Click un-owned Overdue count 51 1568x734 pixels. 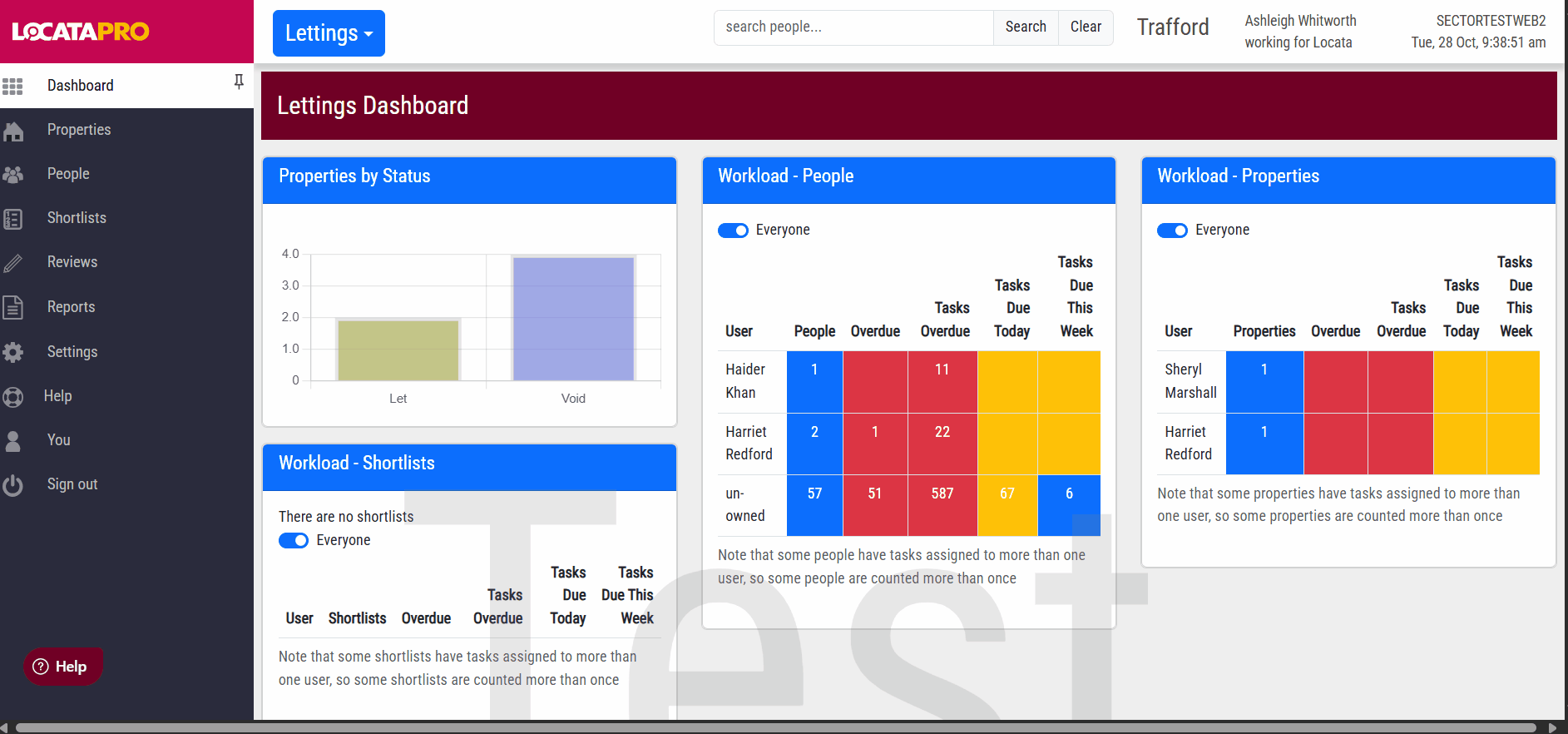[875, 505]
